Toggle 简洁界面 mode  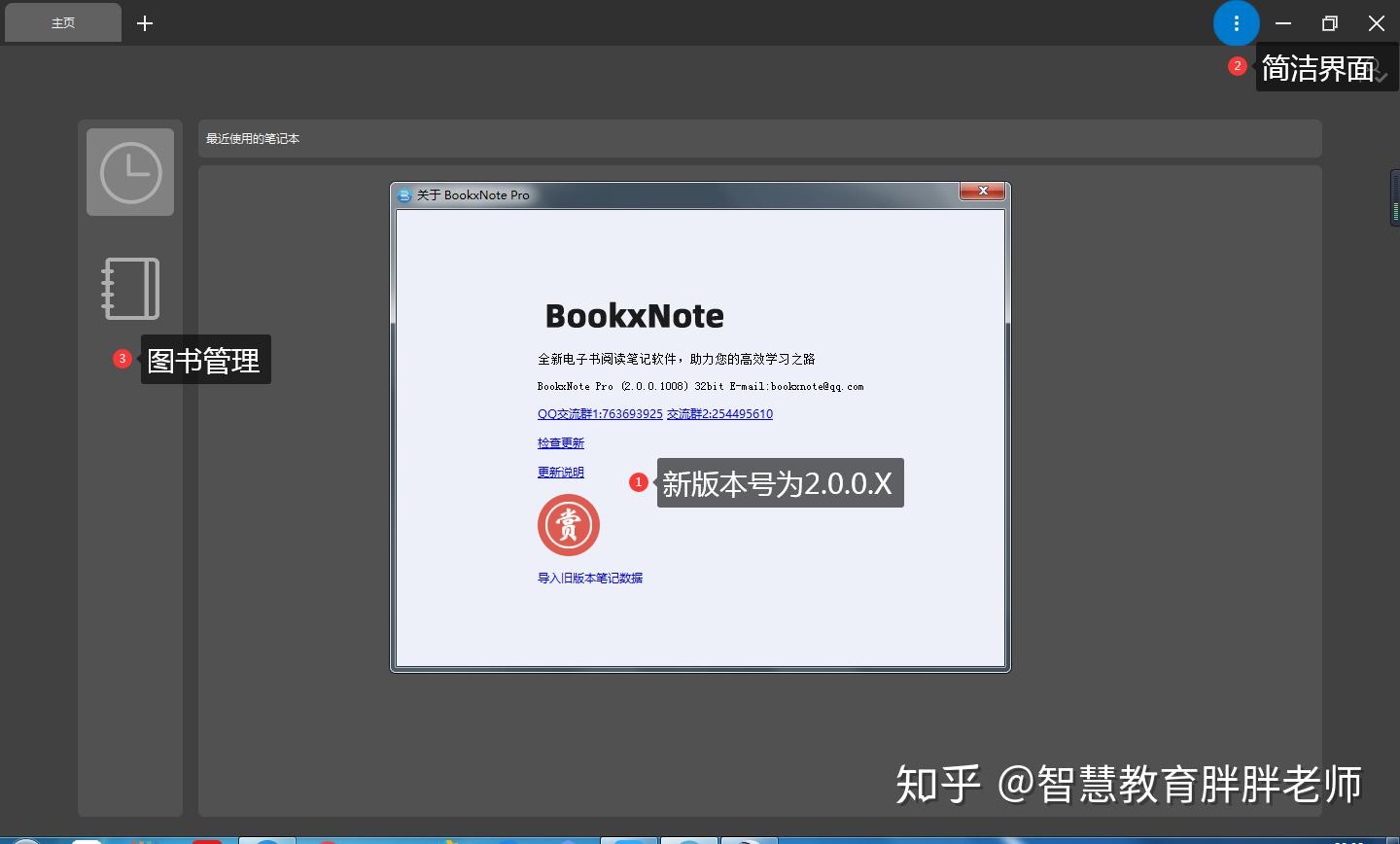coord(1318,66)
